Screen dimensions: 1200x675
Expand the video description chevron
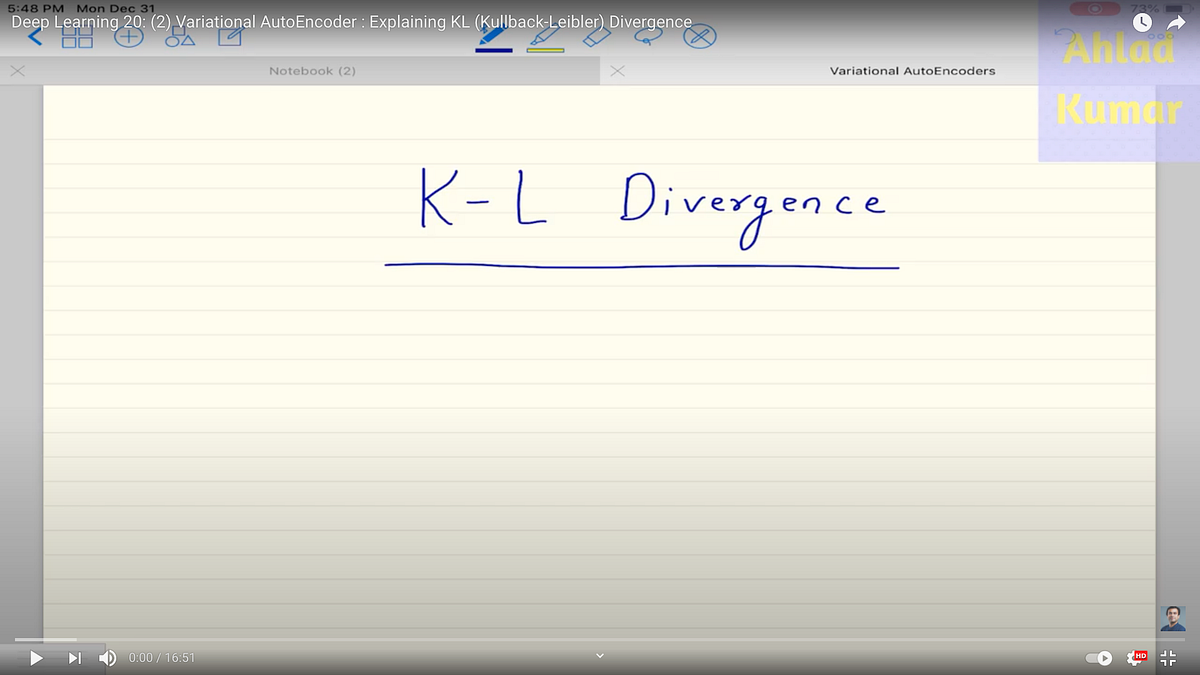tap(600, 656)
